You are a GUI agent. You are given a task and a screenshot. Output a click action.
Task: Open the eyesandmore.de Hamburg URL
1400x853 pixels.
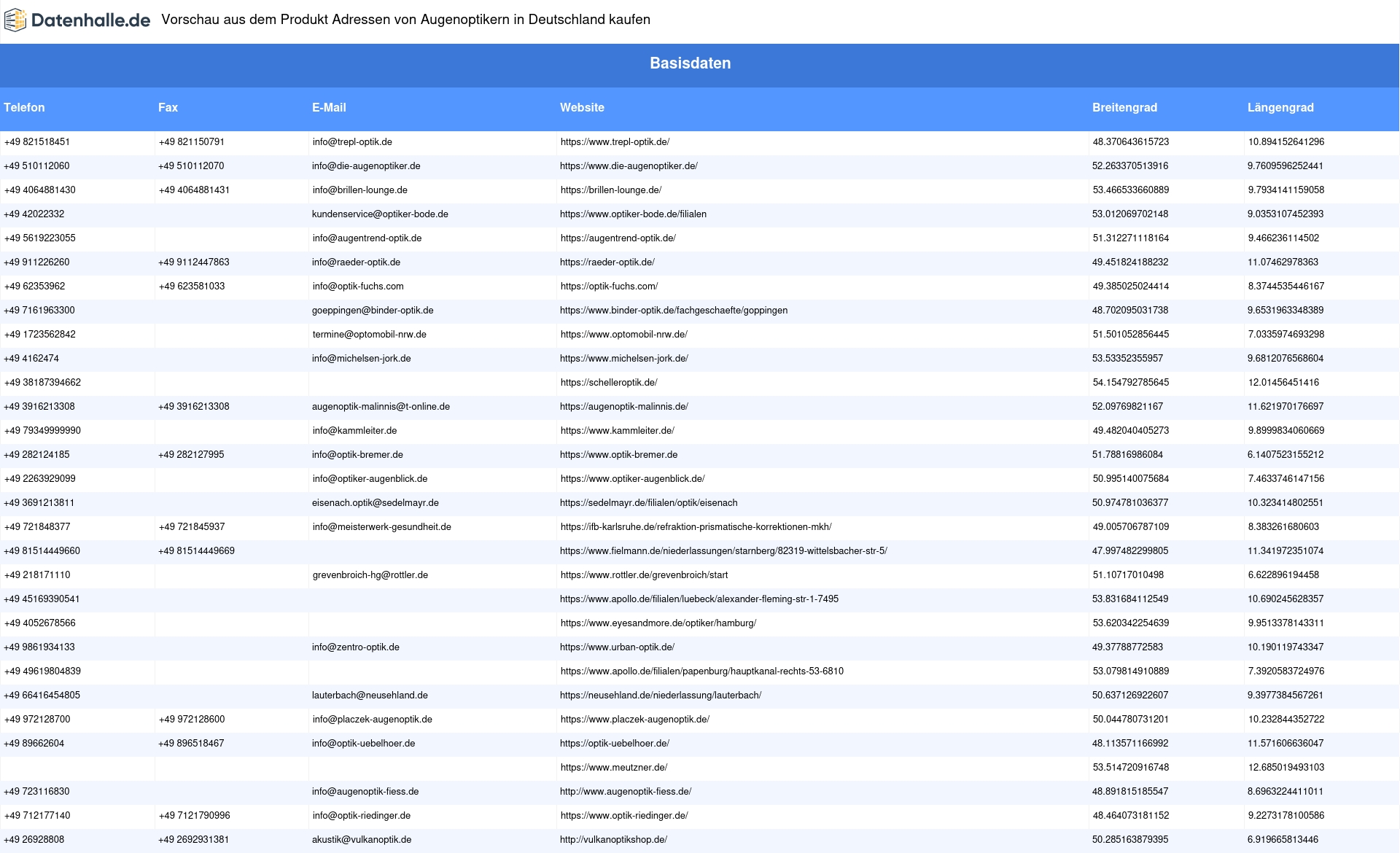(658, 623)
